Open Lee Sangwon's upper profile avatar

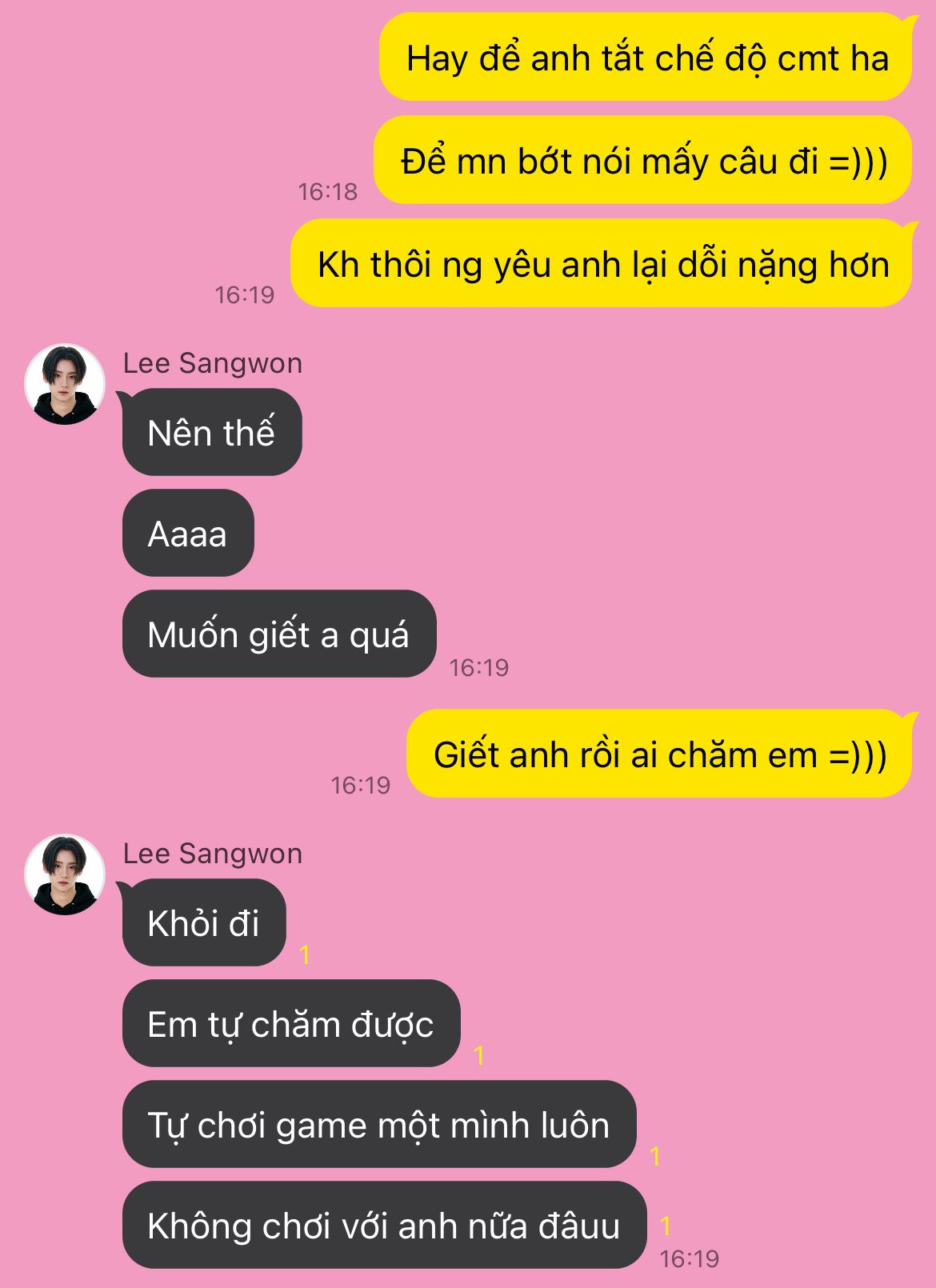tap(65, 384)
